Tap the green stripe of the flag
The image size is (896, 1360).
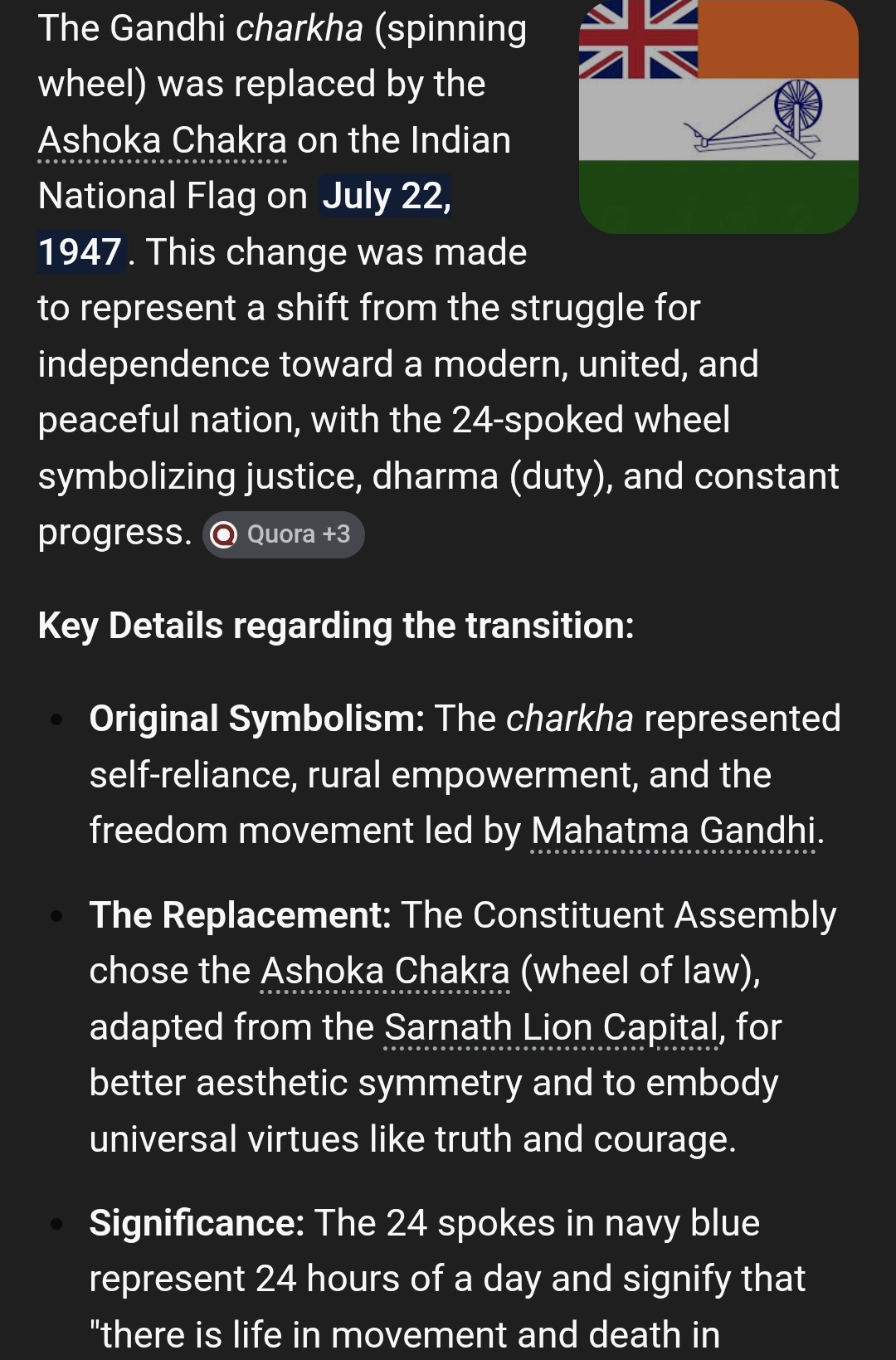click(718, 197)
